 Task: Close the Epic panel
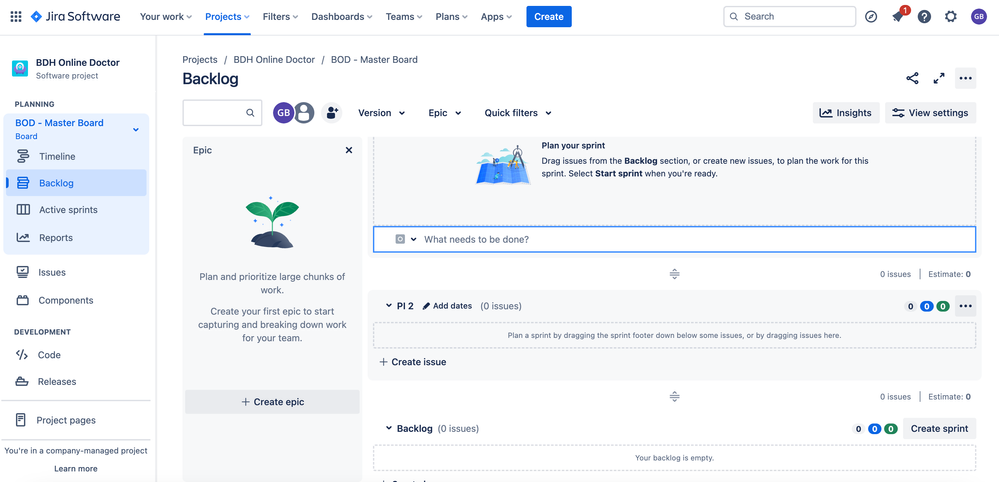[x=349, y=150]
